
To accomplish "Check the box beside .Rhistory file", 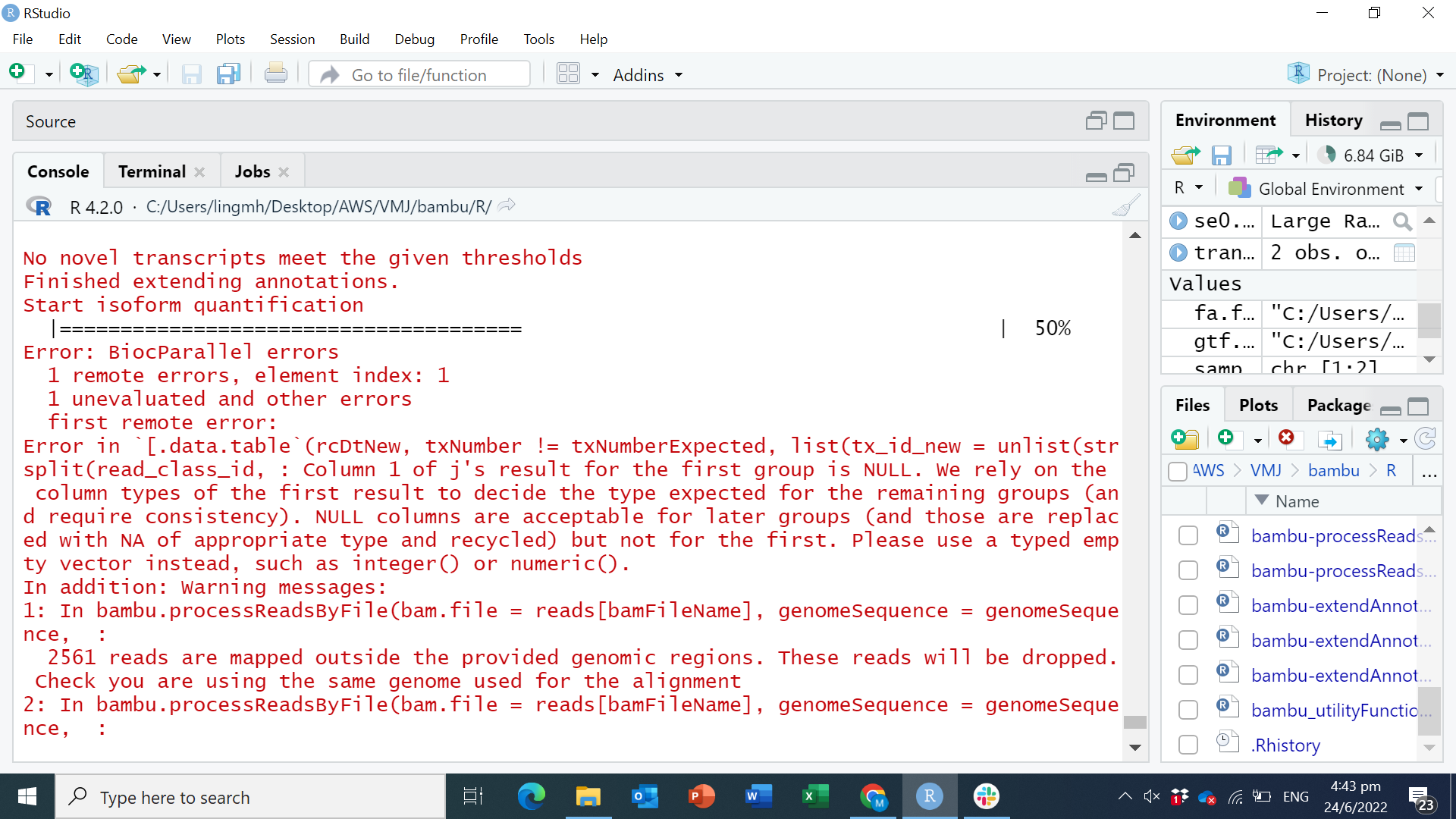I will click(1188, 745).
